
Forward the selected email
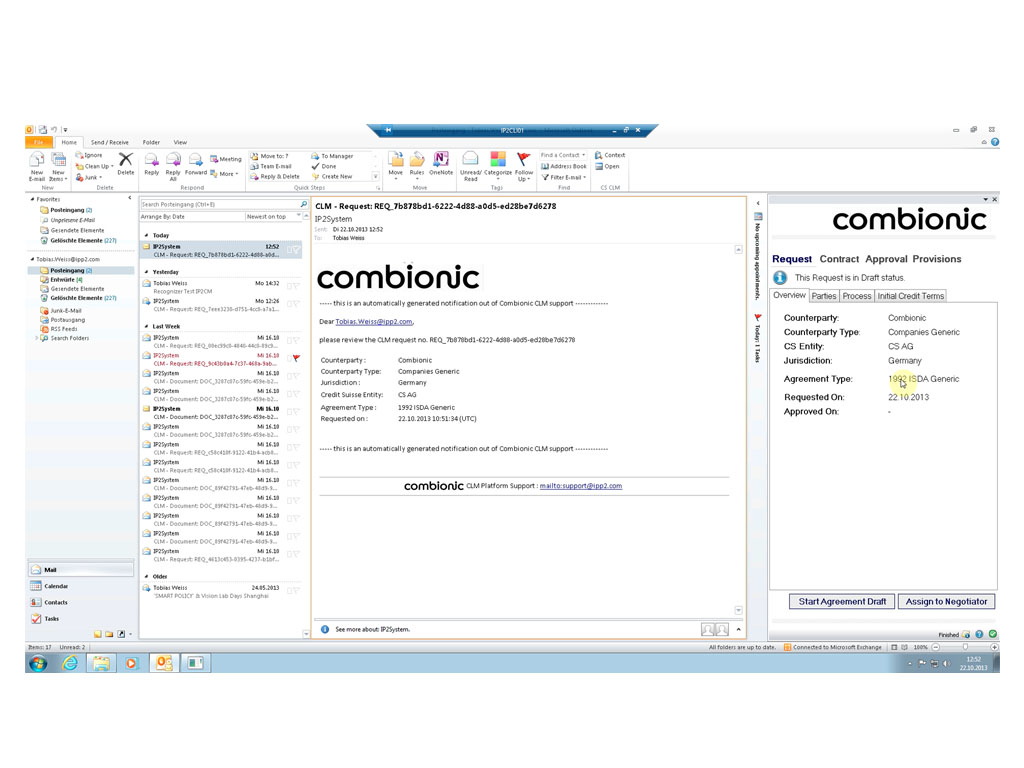tap(195, 163)
